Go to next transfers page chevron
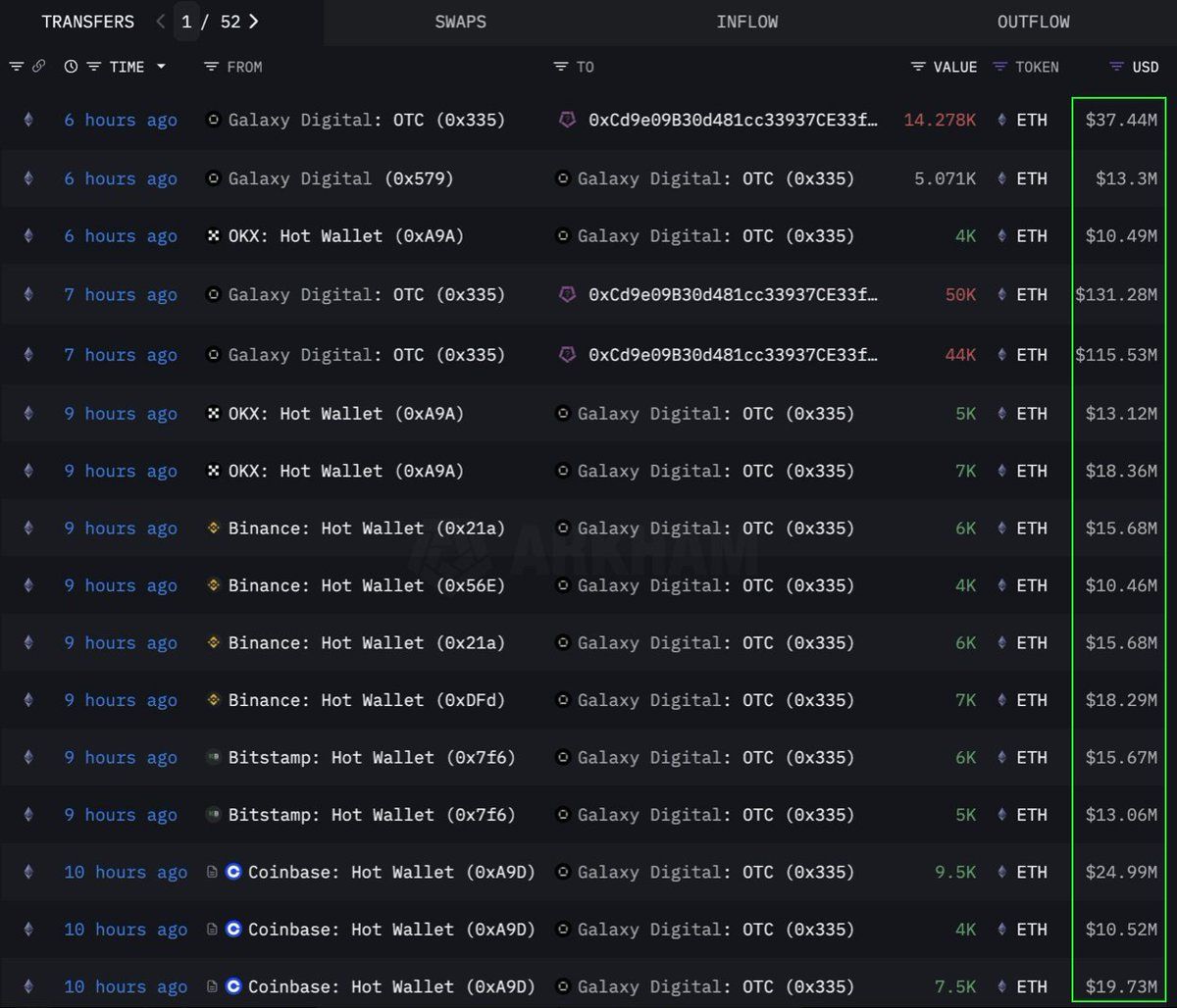This screenshot has width=1177, height=1008. tap(254, 22)
